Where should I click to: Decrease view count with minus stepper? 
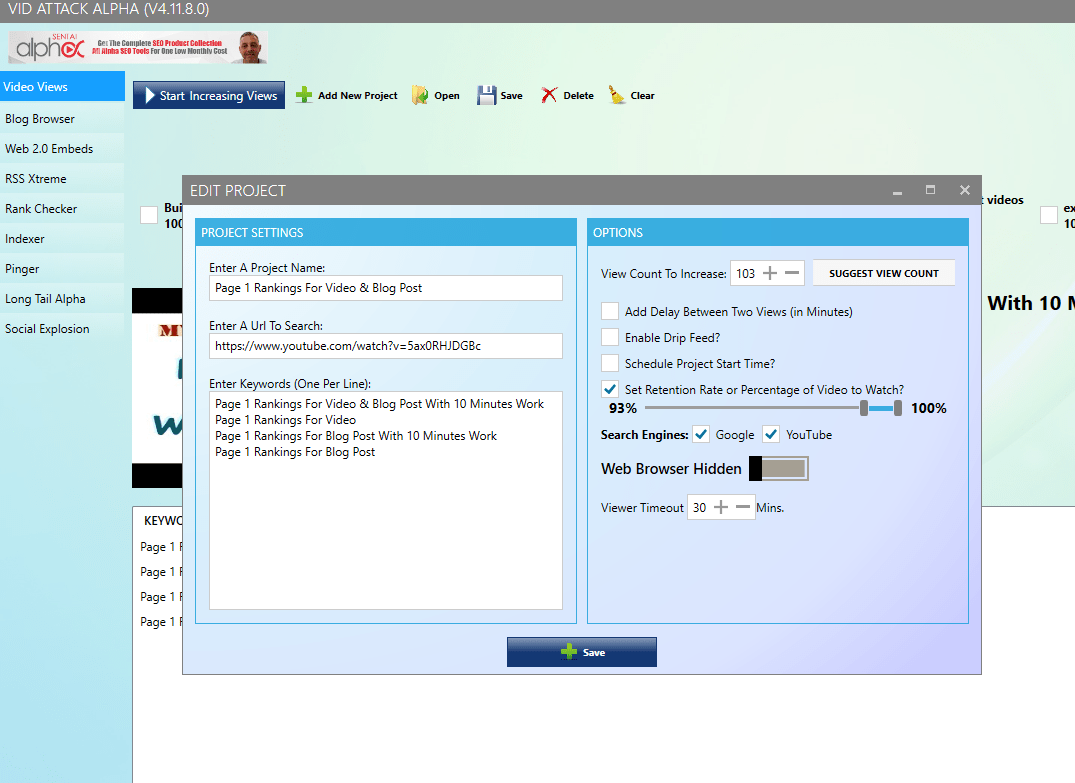click(x=792, y=274)
